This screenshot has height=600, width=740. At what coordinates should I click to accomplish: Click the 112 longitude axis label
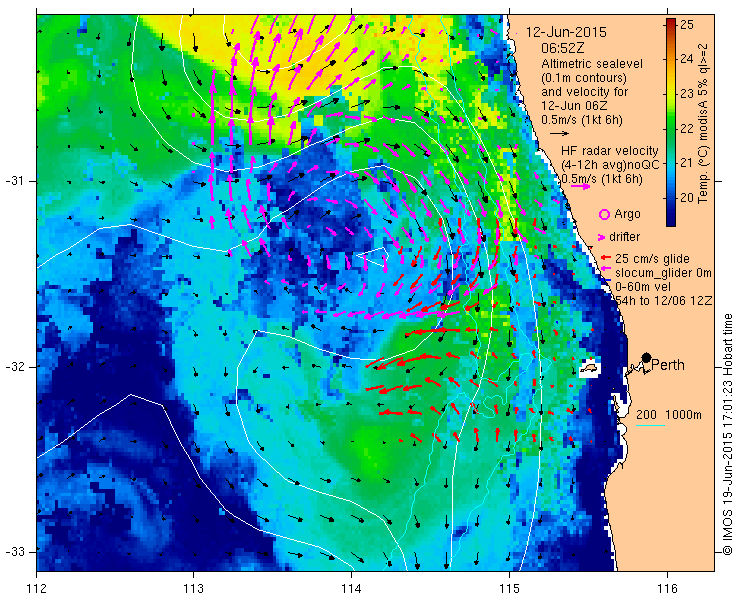point(37,589)
